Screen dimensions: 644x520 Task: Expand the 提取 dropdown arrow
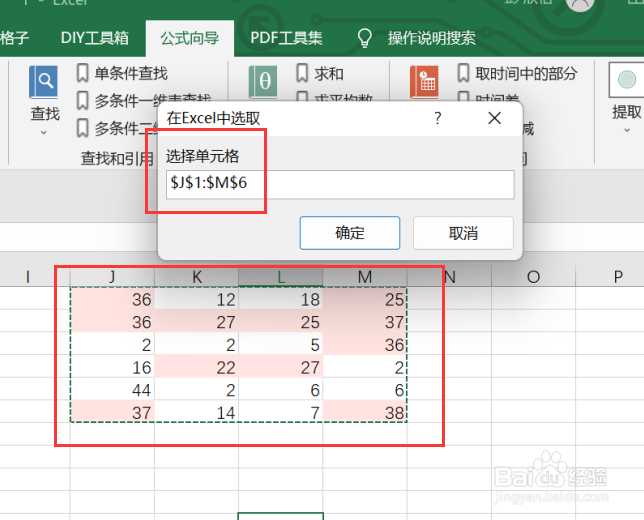627,131
